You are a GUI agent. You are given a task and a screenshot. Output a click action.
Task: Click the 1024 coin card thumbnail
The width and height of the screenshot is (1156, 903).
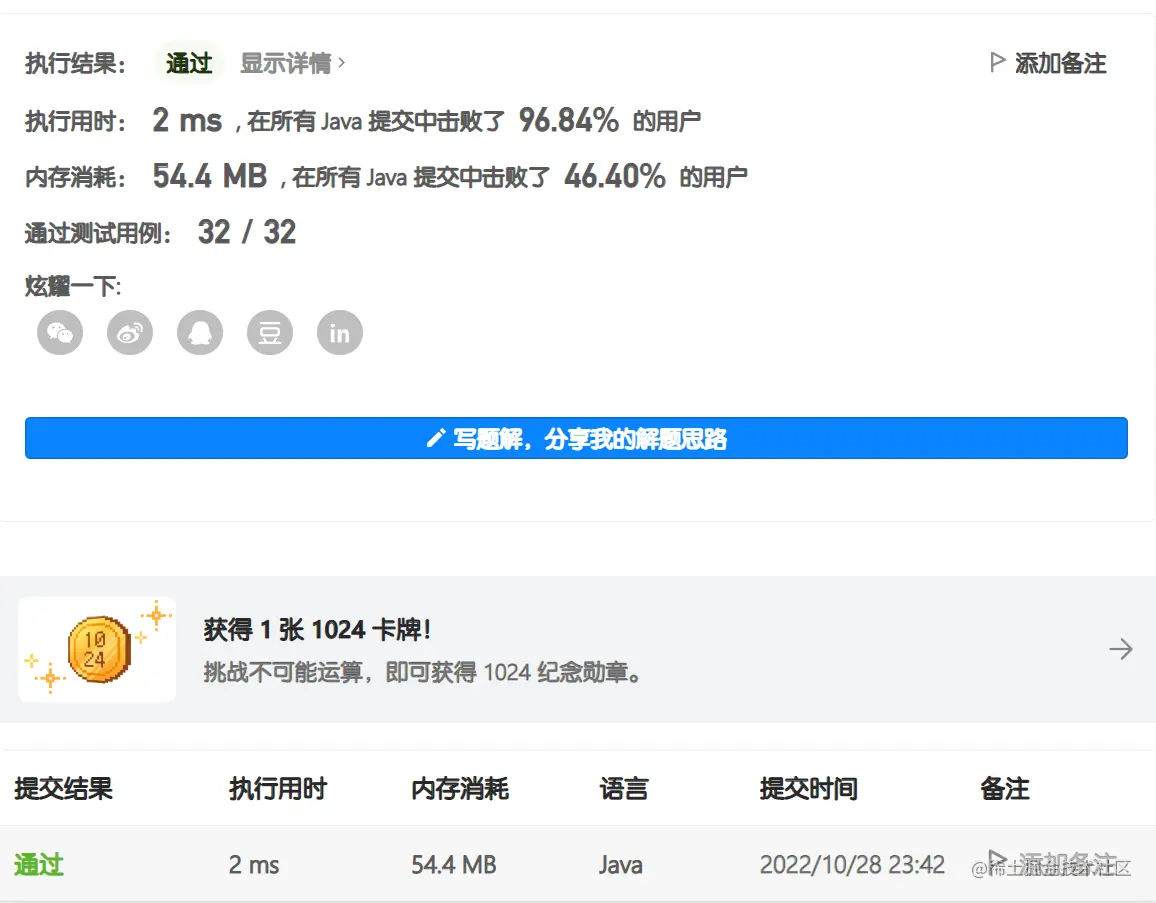click(x=97, y=649)
